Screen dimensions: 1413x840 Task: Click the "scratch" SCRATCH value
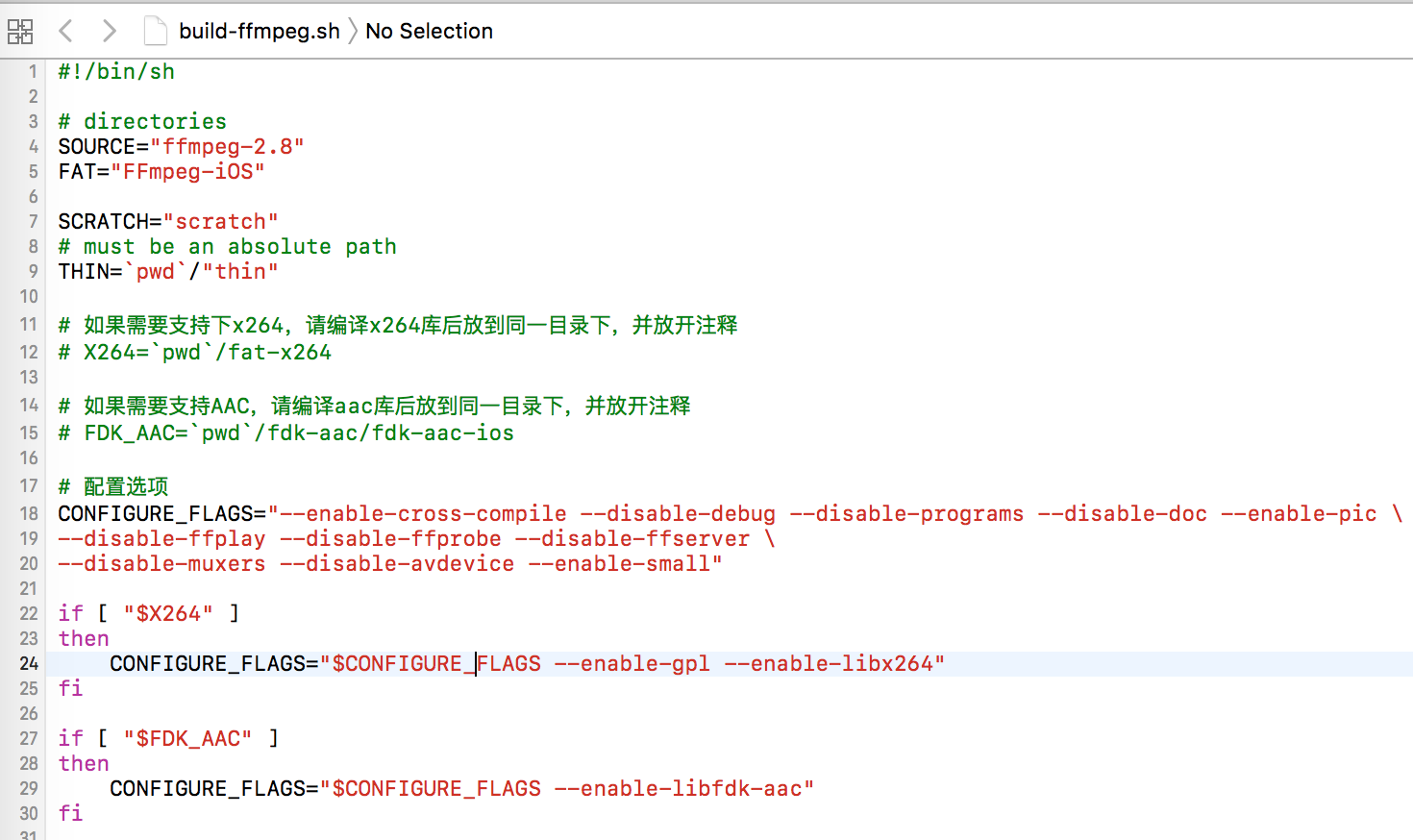point(220,222)
